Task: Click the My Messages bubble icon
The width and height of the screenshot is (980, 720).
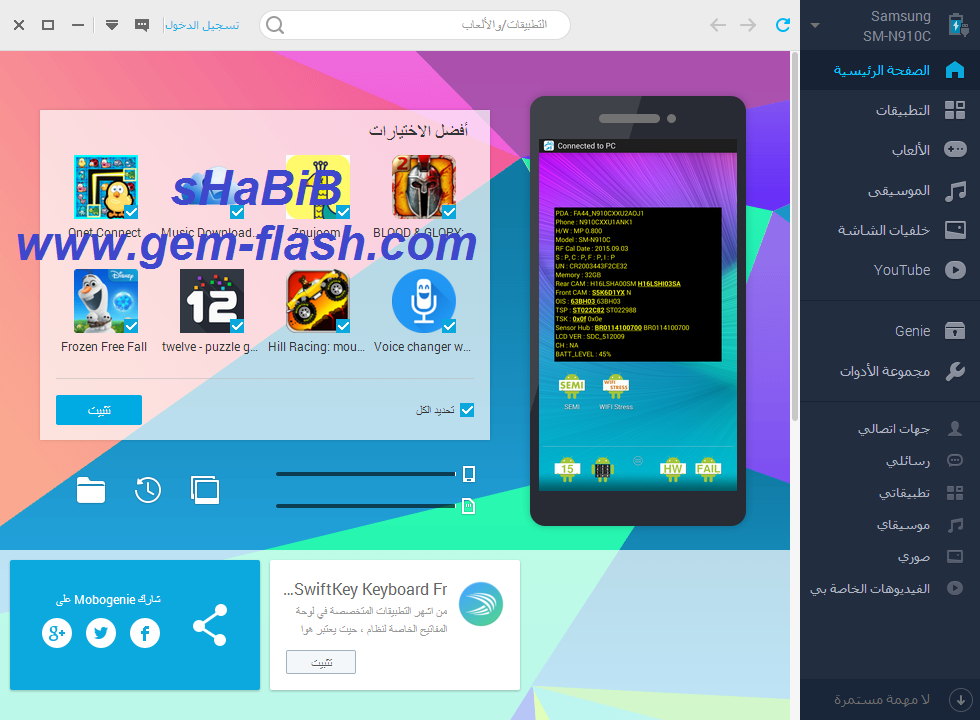Action: 954,461
